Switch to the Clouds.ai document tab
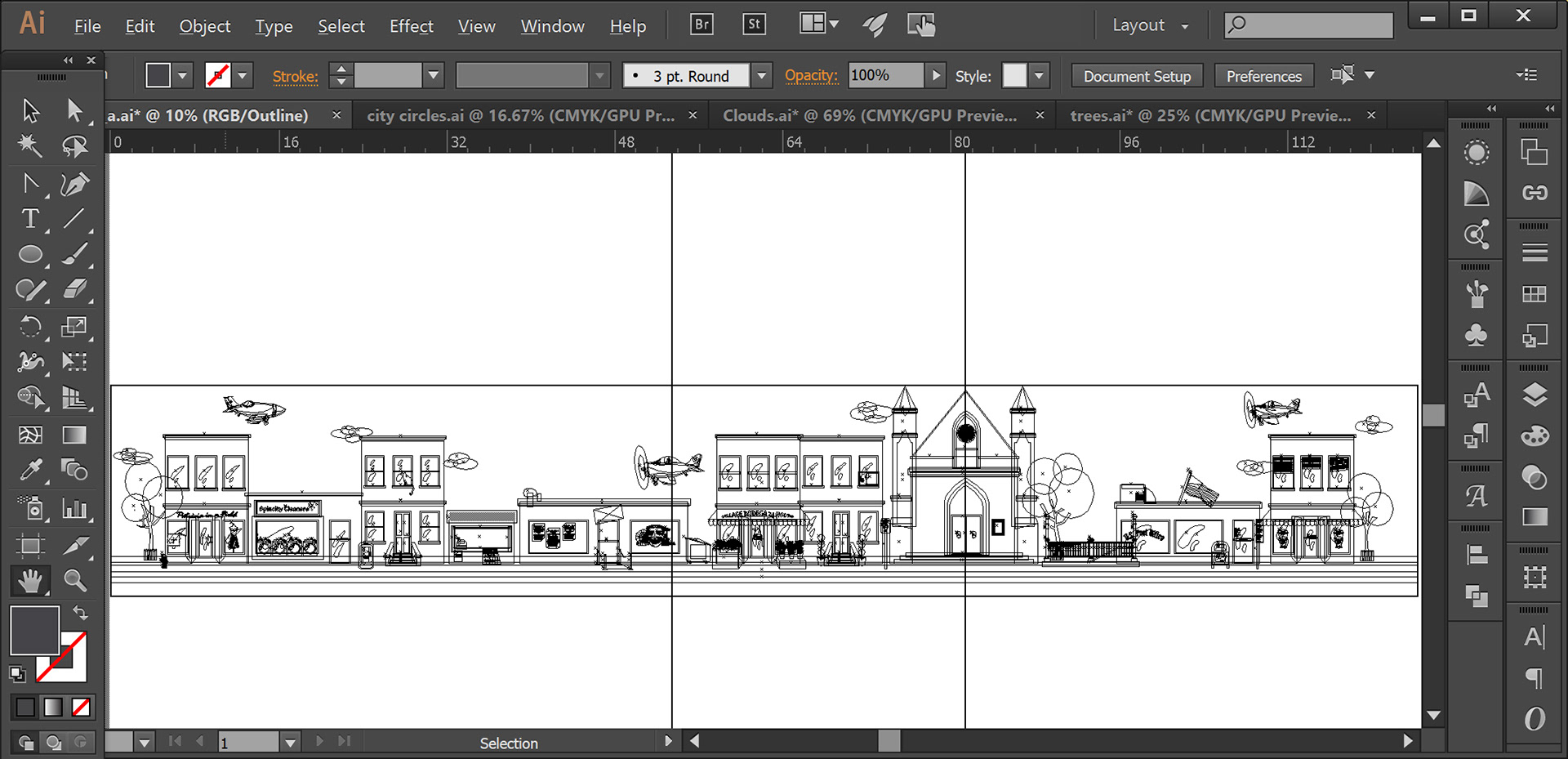 (870, 115)
